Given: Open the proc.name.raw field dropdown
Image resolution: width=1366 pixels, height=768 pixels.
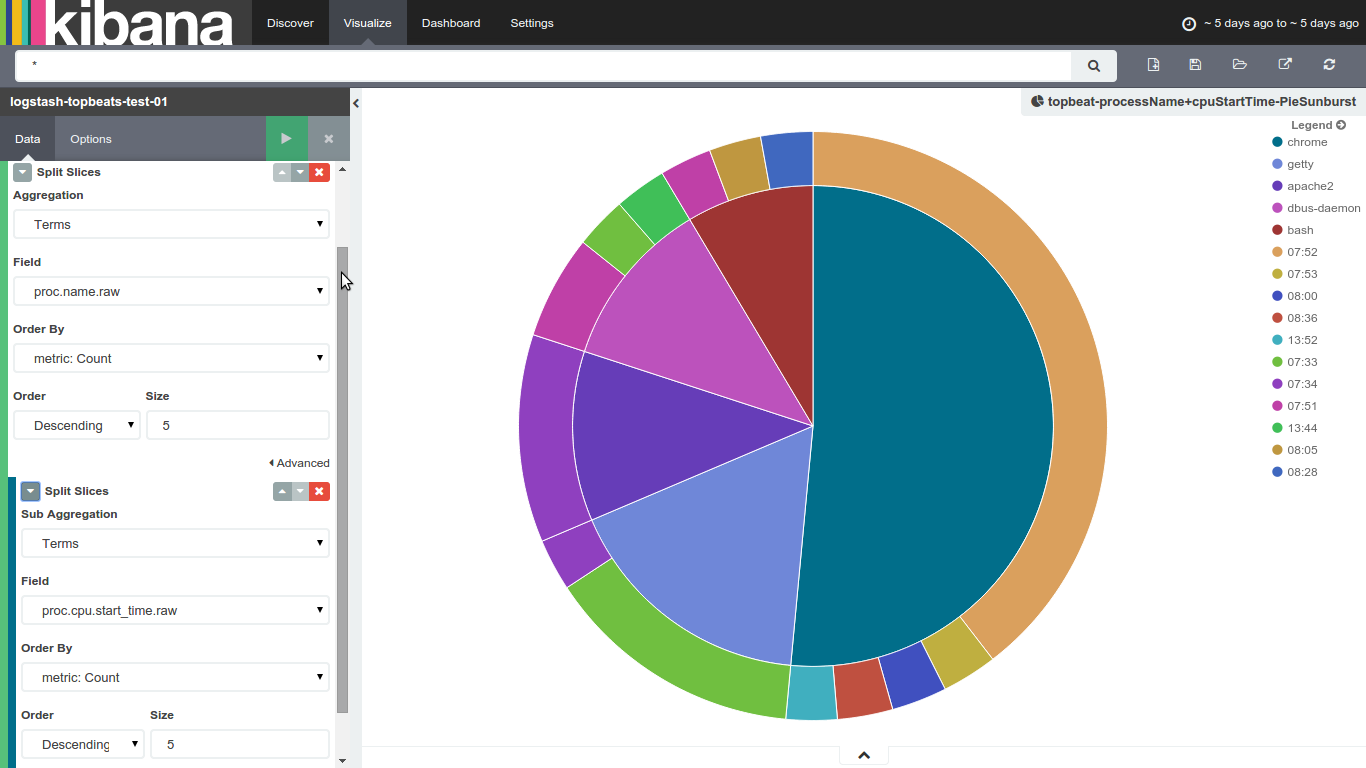Looking at the screenshot, I should [x=171, y=291].
